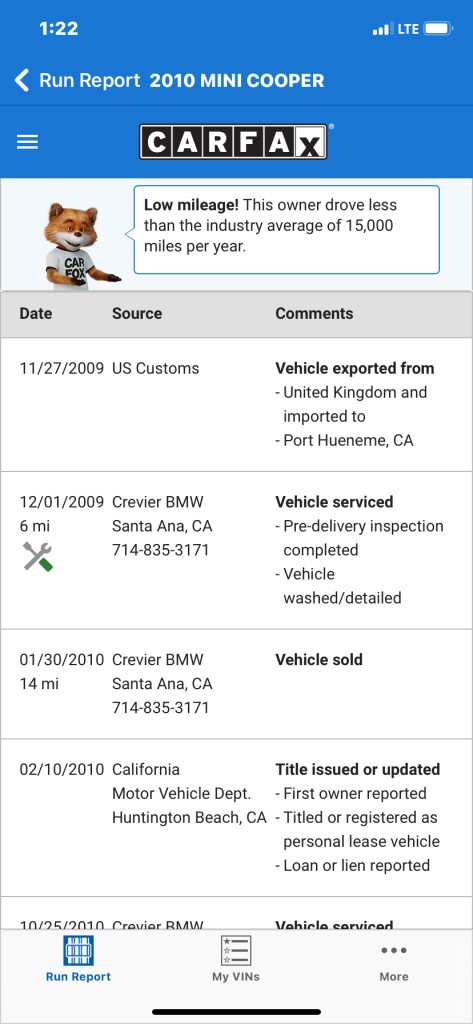473x1024 pixels.
Task: Tap the Comments column header
Action: [314, 313]
